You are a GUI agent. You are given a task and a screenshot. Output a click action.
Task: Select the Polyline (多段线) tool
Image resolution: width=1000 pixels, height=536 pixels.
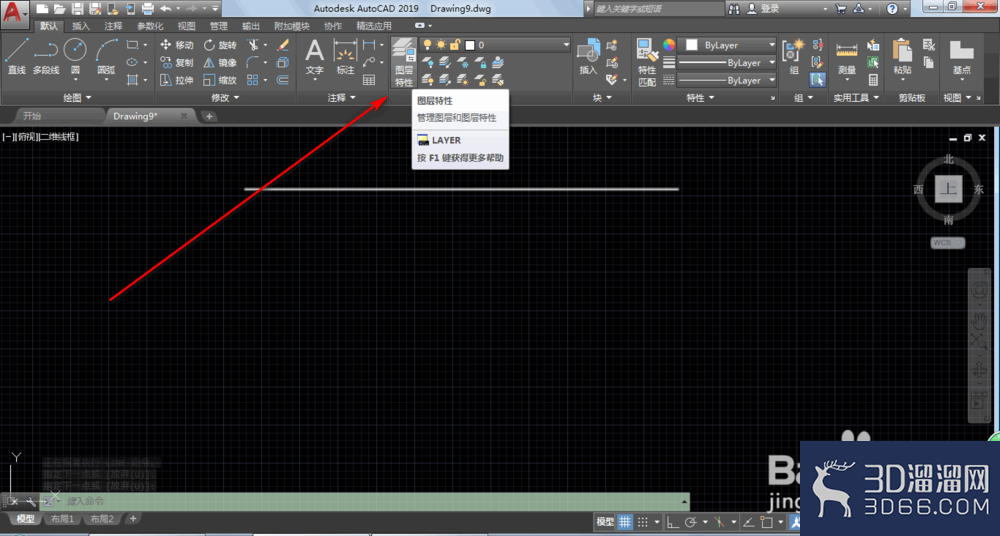tap(46, 56)
